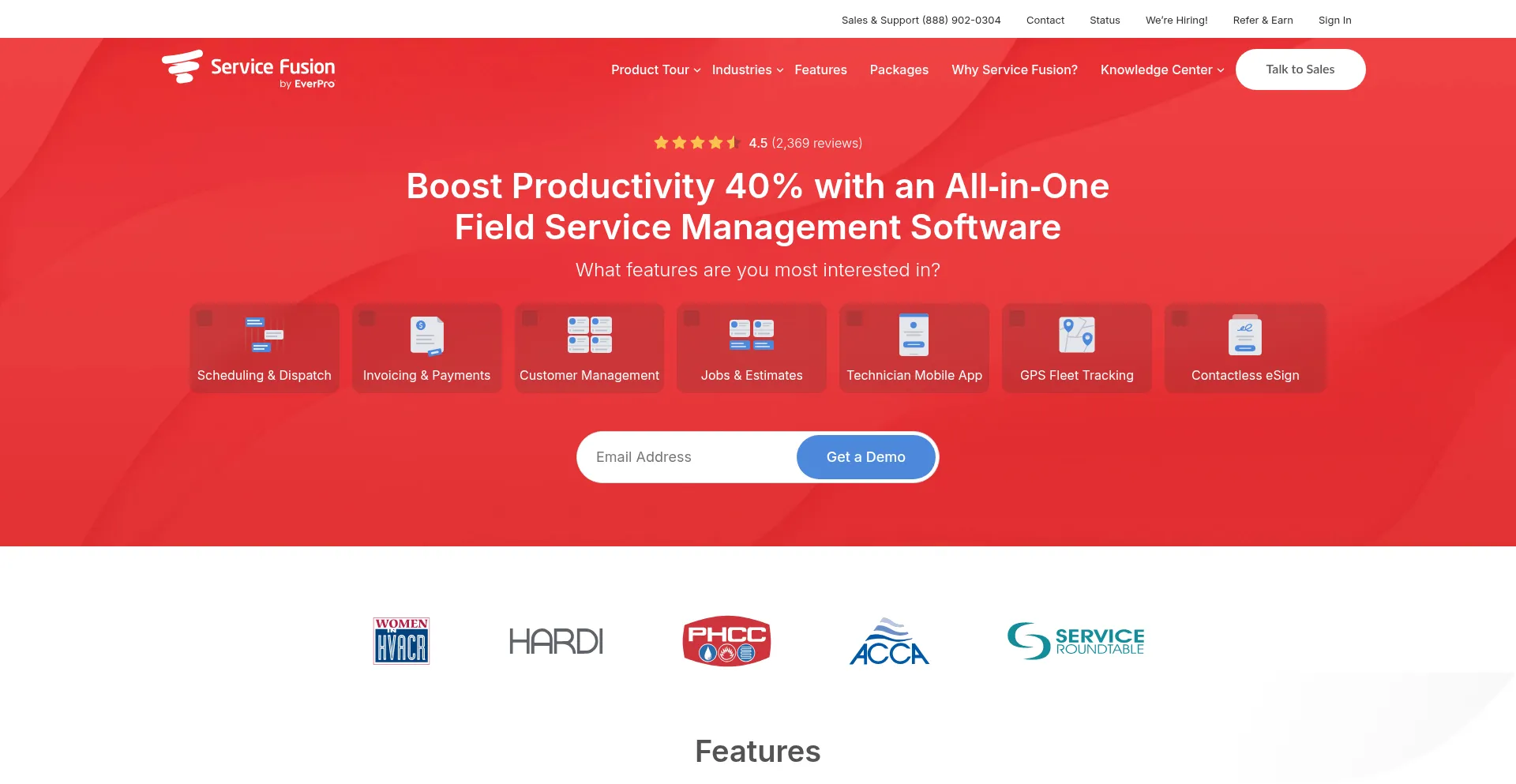The height and width of the screenshot is (784, 1516).
Task: Click the HARDI logo
Action: [556, 641]
